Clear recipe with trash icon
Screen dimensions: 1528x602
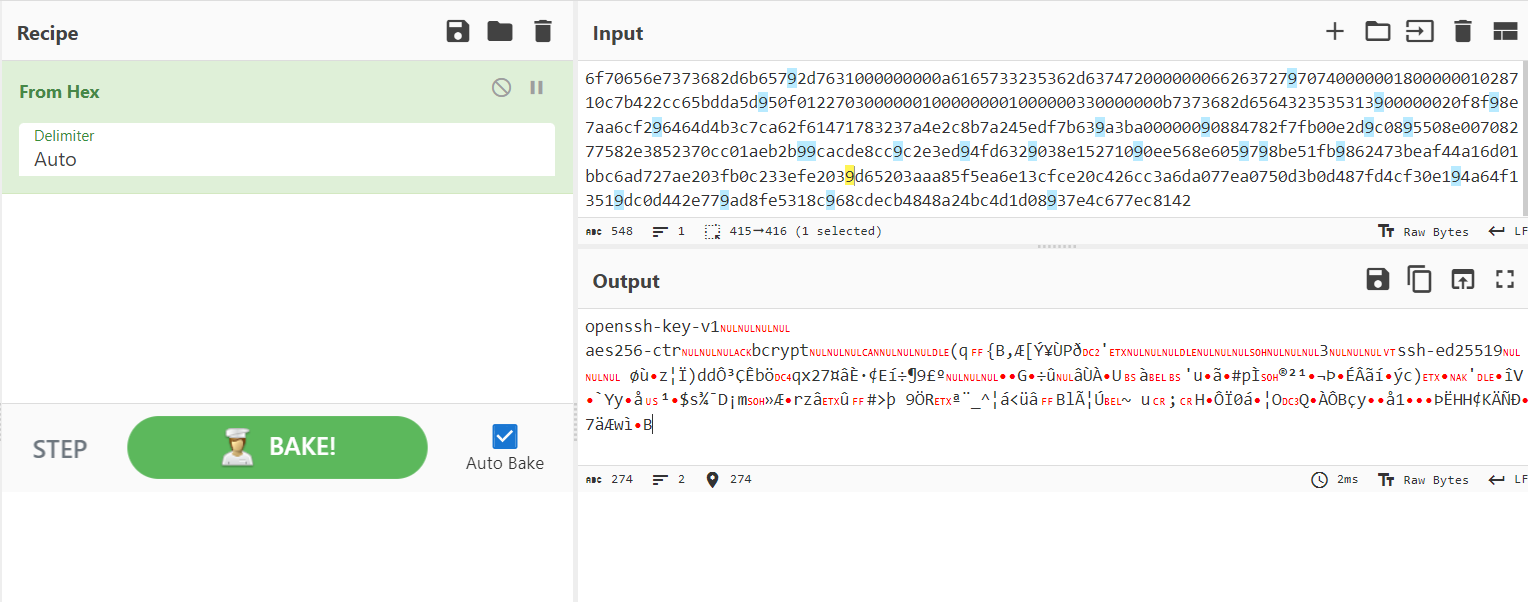pyautogui.click(x=543, y=32)
